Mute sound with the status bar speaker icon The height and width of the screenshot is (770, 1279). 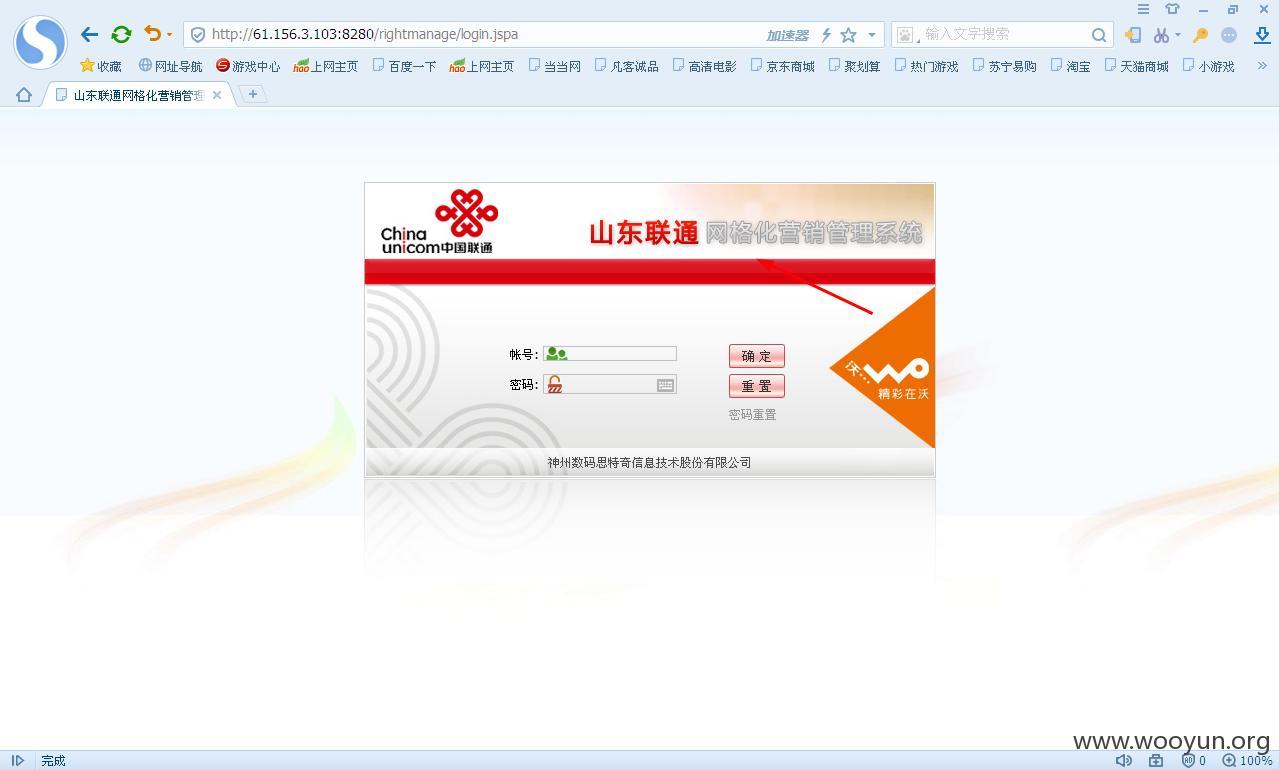1124,761
